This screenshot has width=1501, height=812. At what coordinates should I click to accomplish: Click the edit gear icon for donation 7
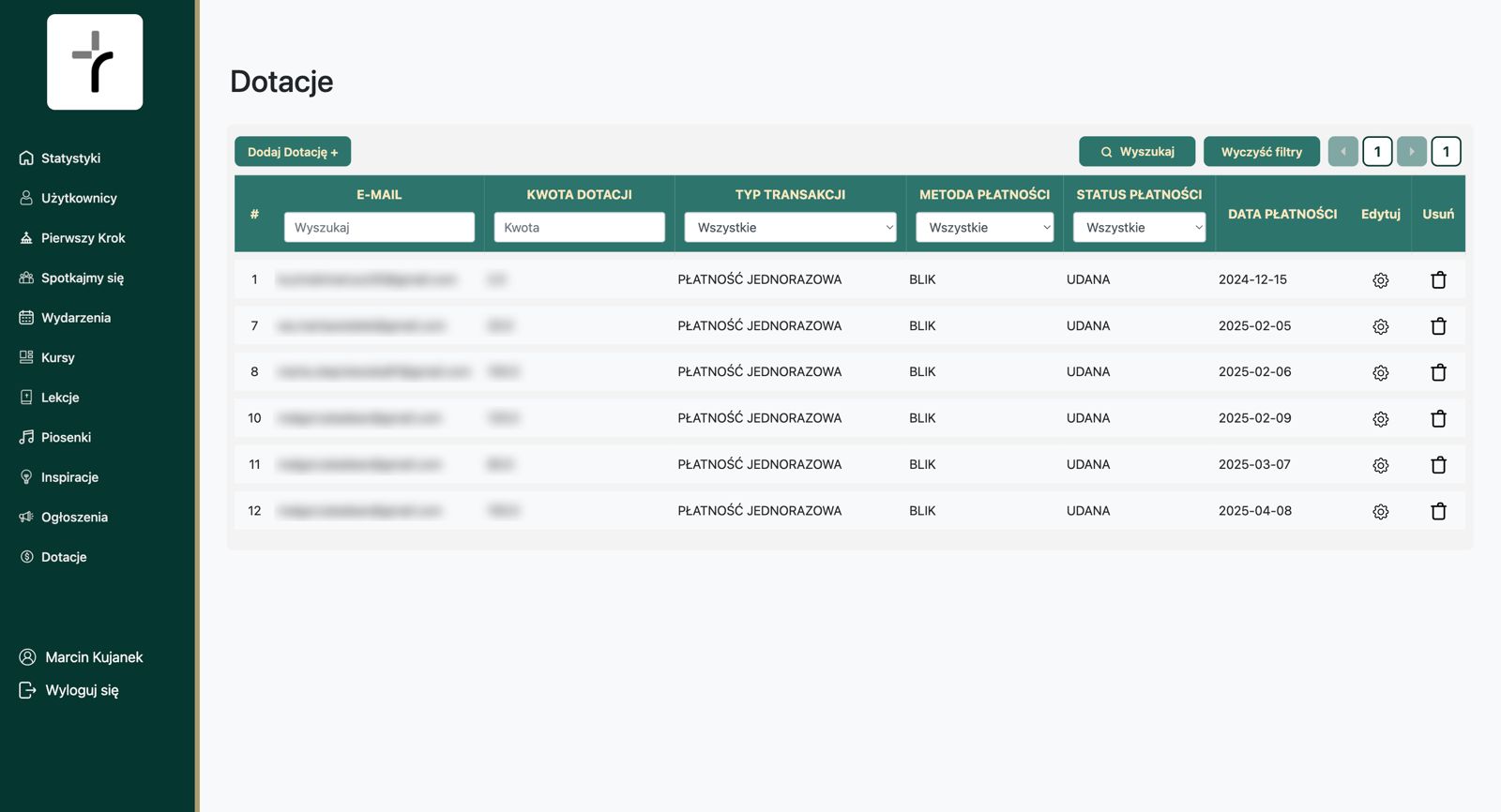1380,326
